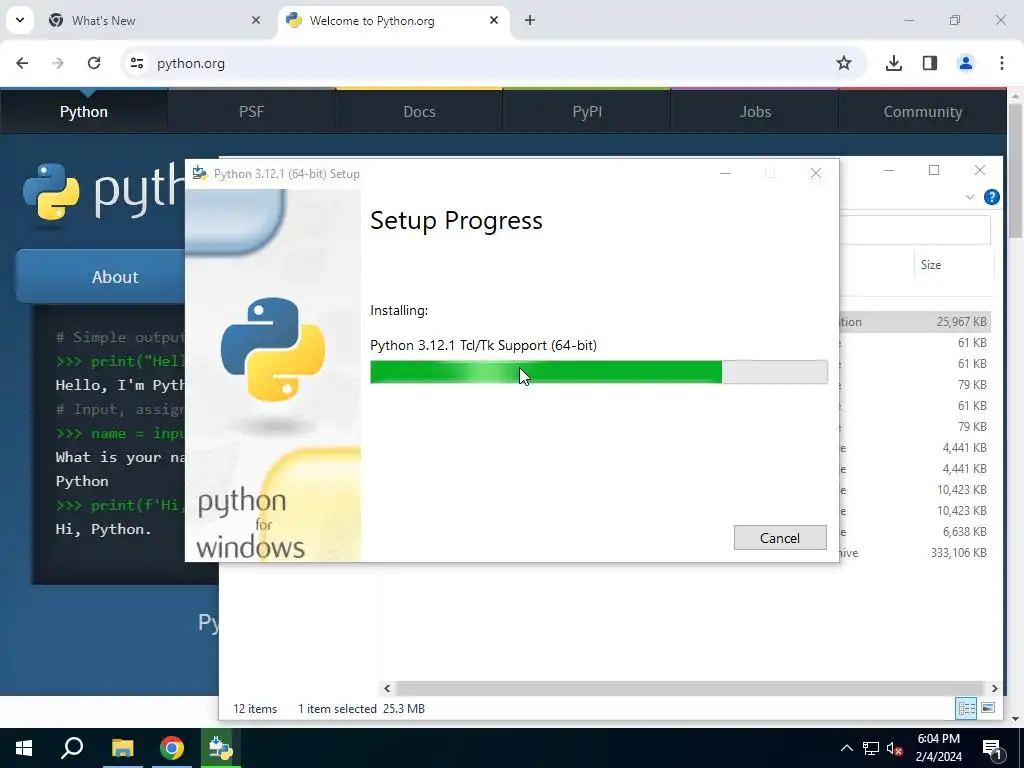
Task: Open the Windows Start menu
Action: click(24, 748)
